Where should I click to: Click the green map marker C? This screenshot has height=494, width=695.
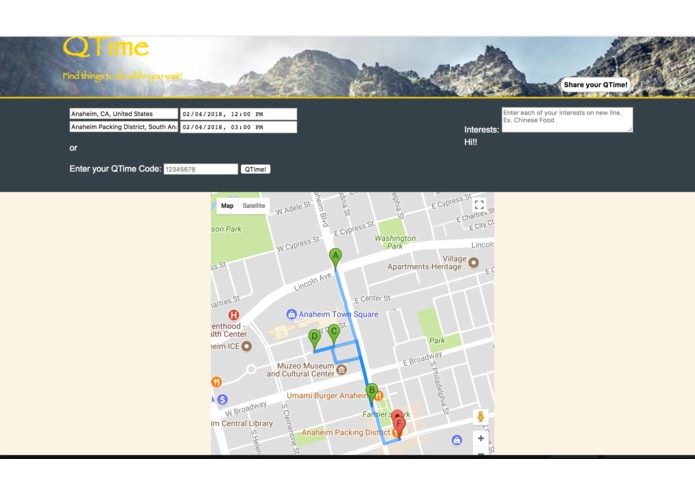[334, 334]
